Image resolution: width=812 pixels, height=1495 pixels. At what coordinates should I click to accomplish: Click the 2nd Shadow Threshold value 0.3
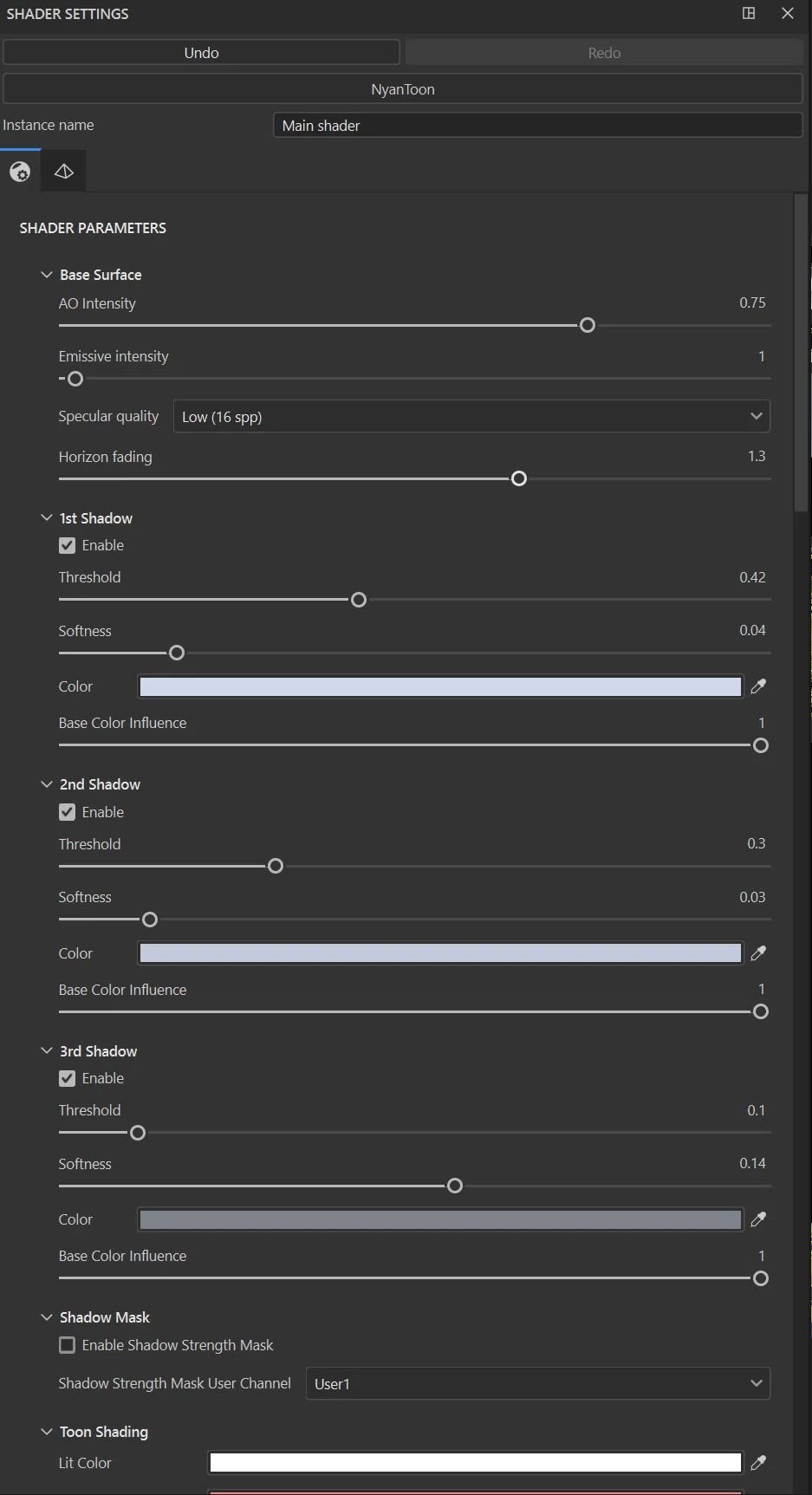757,844
